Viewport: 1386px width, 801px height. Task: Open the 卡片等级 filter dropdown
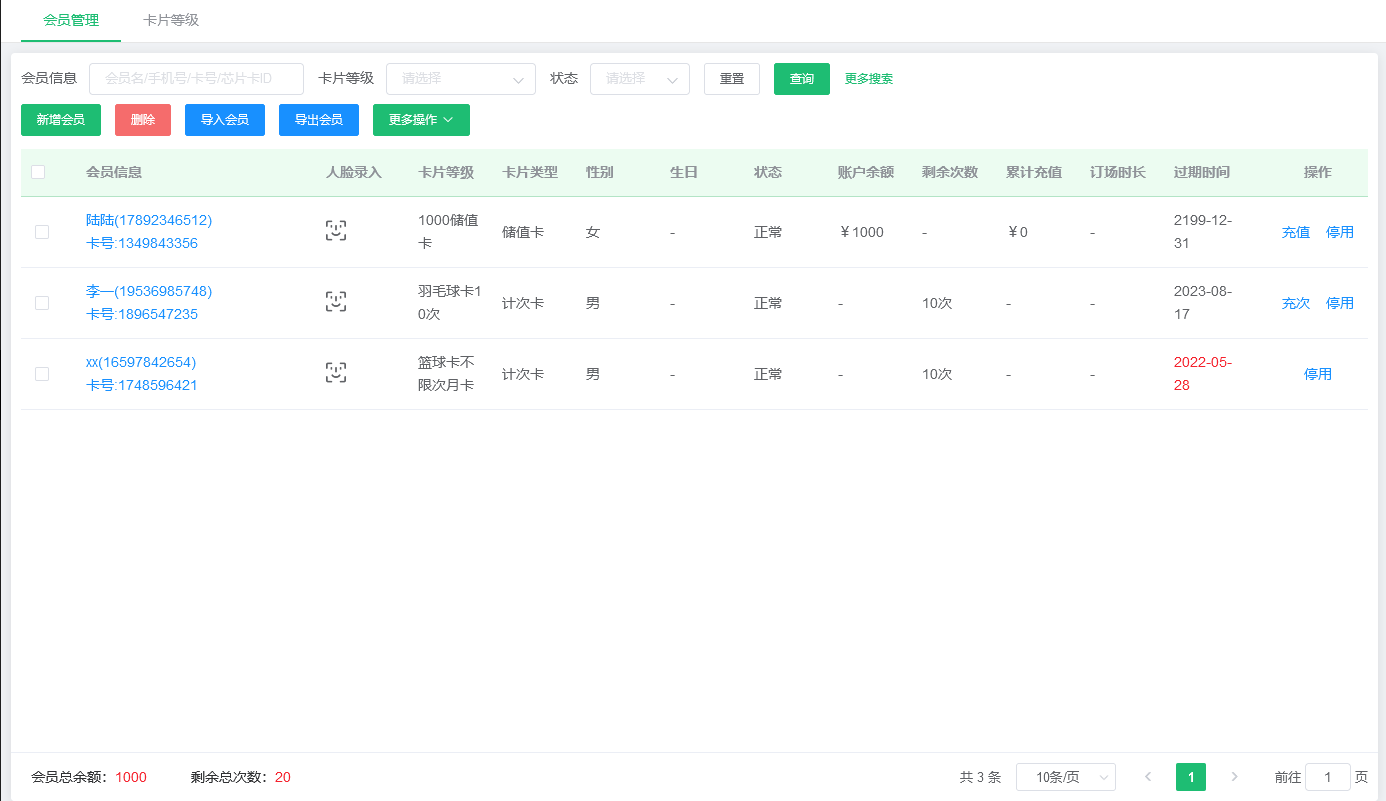(460, 78)
